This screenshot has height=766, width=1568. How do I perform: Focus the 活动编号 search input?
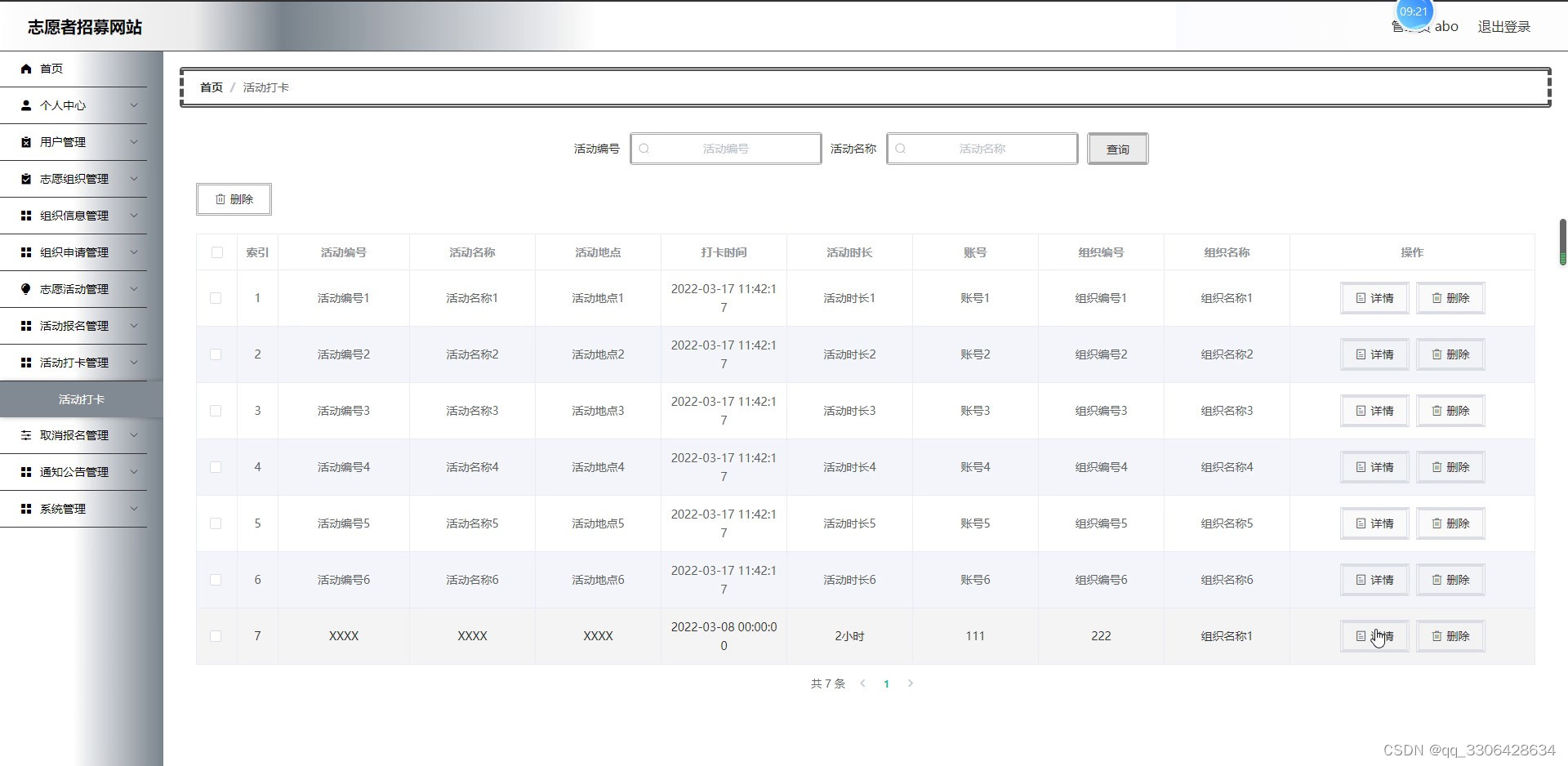coord(726,149)
